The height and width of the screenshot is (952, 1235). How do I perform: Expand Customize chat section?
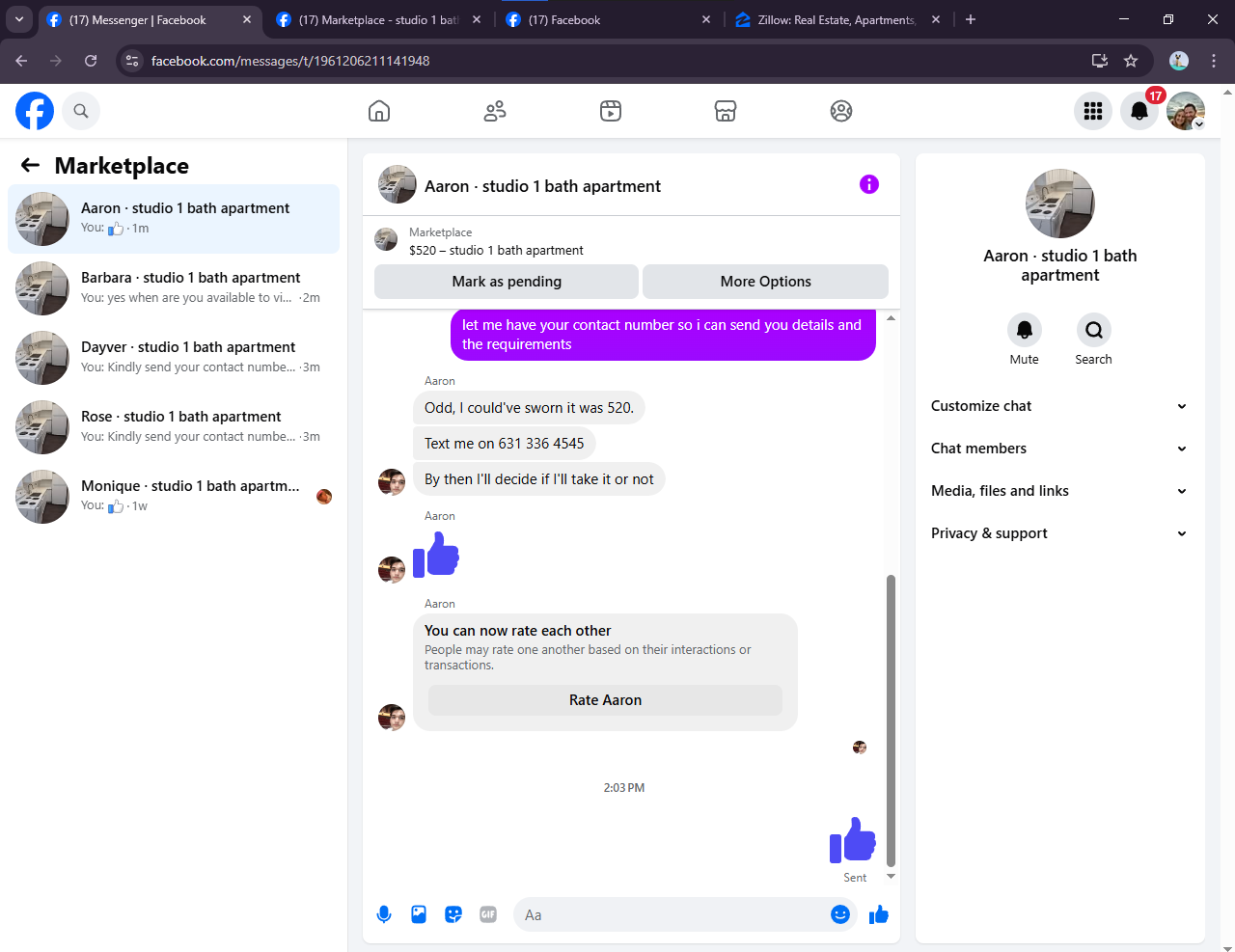(x=1059, y=406)
